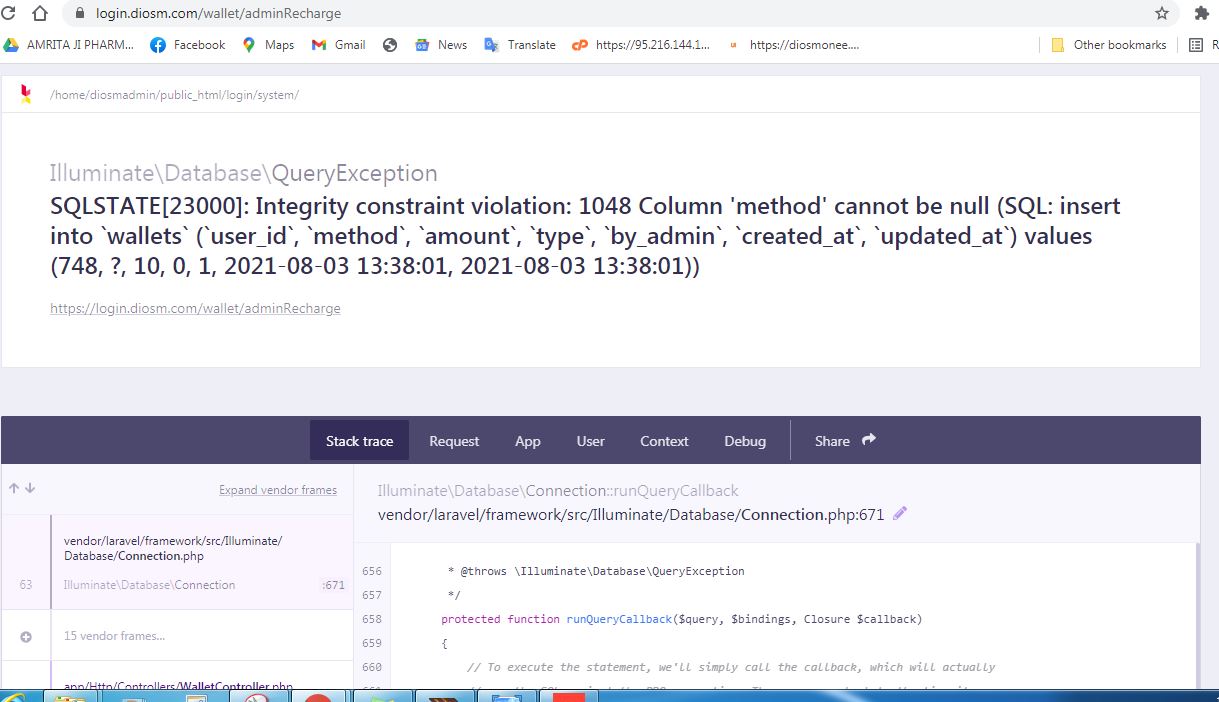Open the User tab
Image resolution: width=1219 pixels, height=702 pixels.
590,441
